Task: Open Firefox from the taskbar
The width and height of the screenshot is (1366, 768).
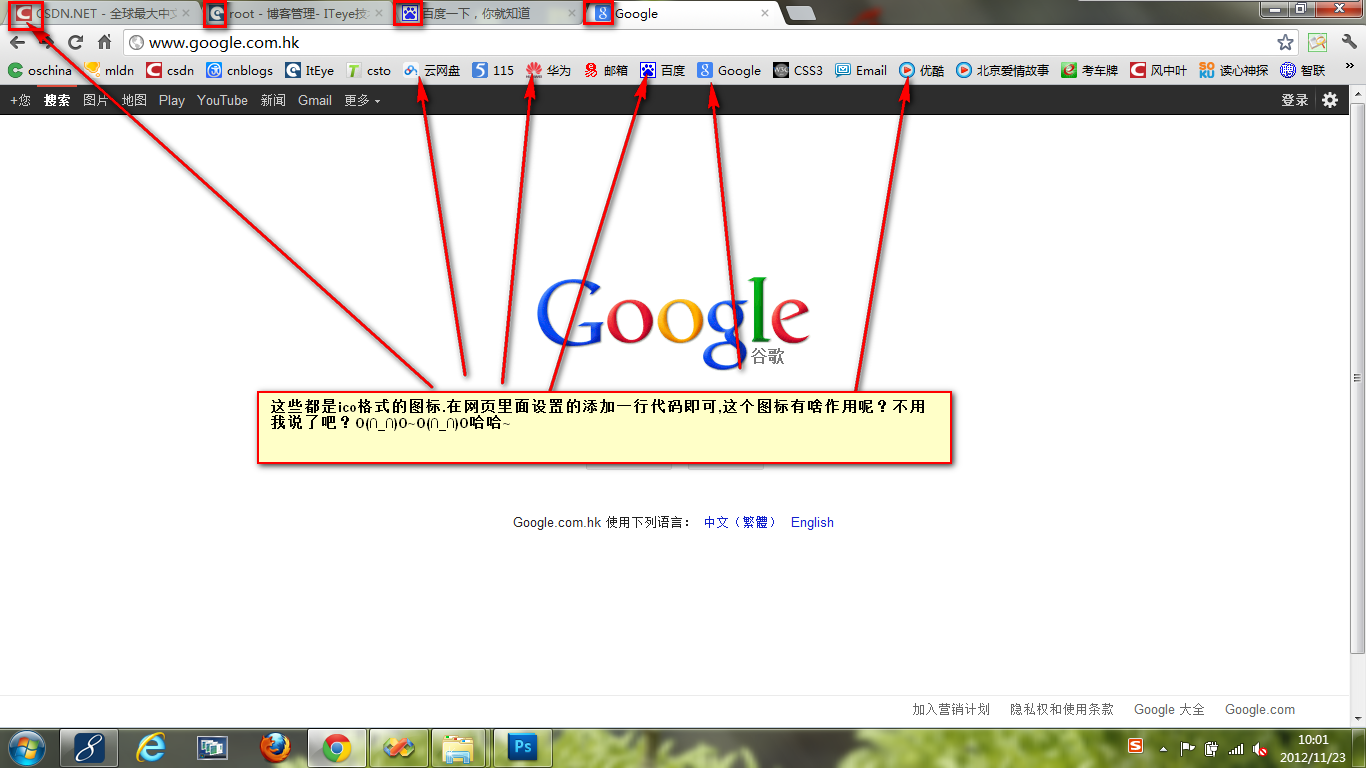Action: point(274,747)
